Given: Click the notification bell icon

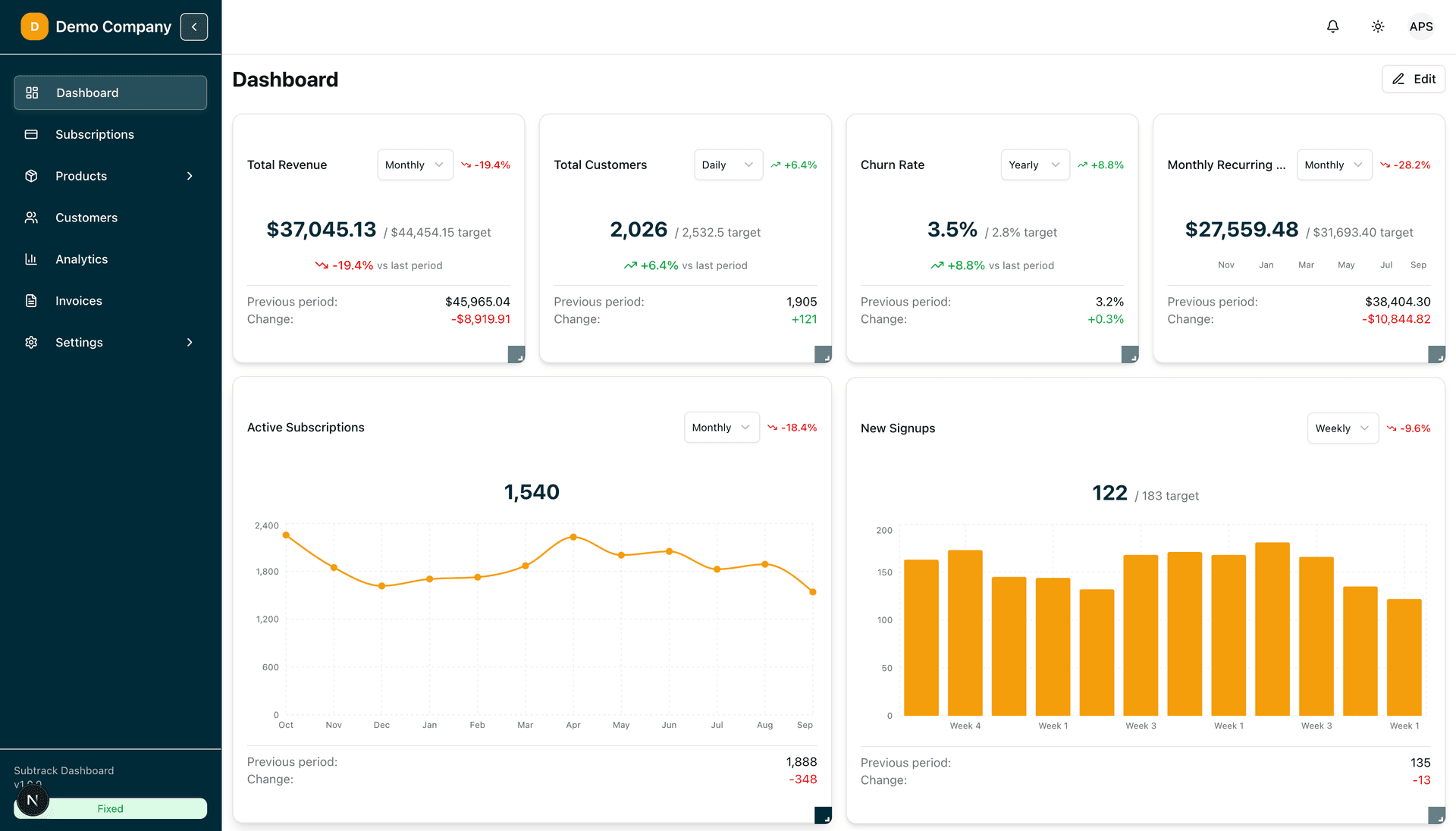Looking at the screenshot, I should pyautogui.click(x=1332, y=26).
